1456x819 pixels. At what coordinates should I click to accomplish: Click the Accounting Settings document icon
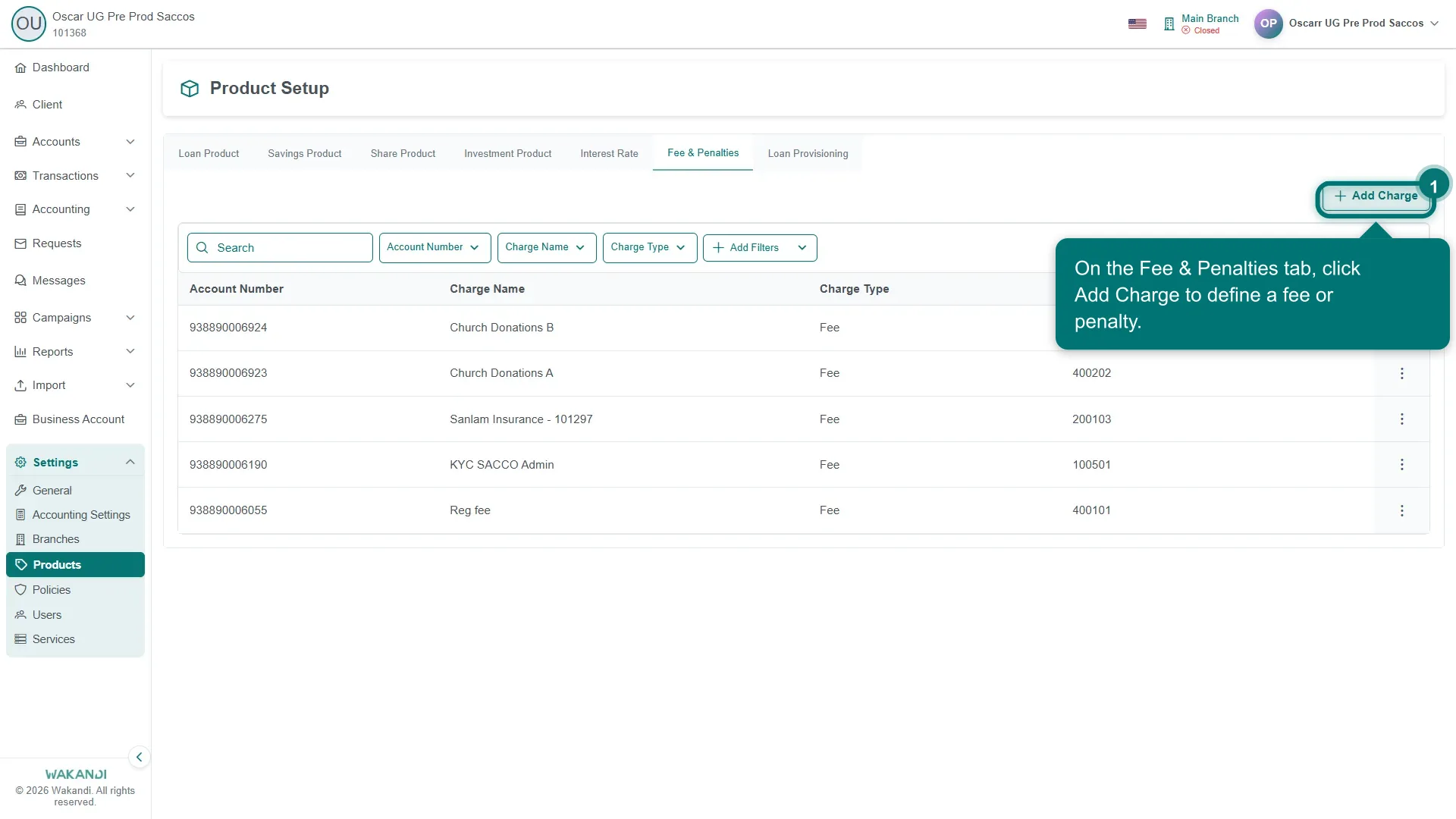20,515
